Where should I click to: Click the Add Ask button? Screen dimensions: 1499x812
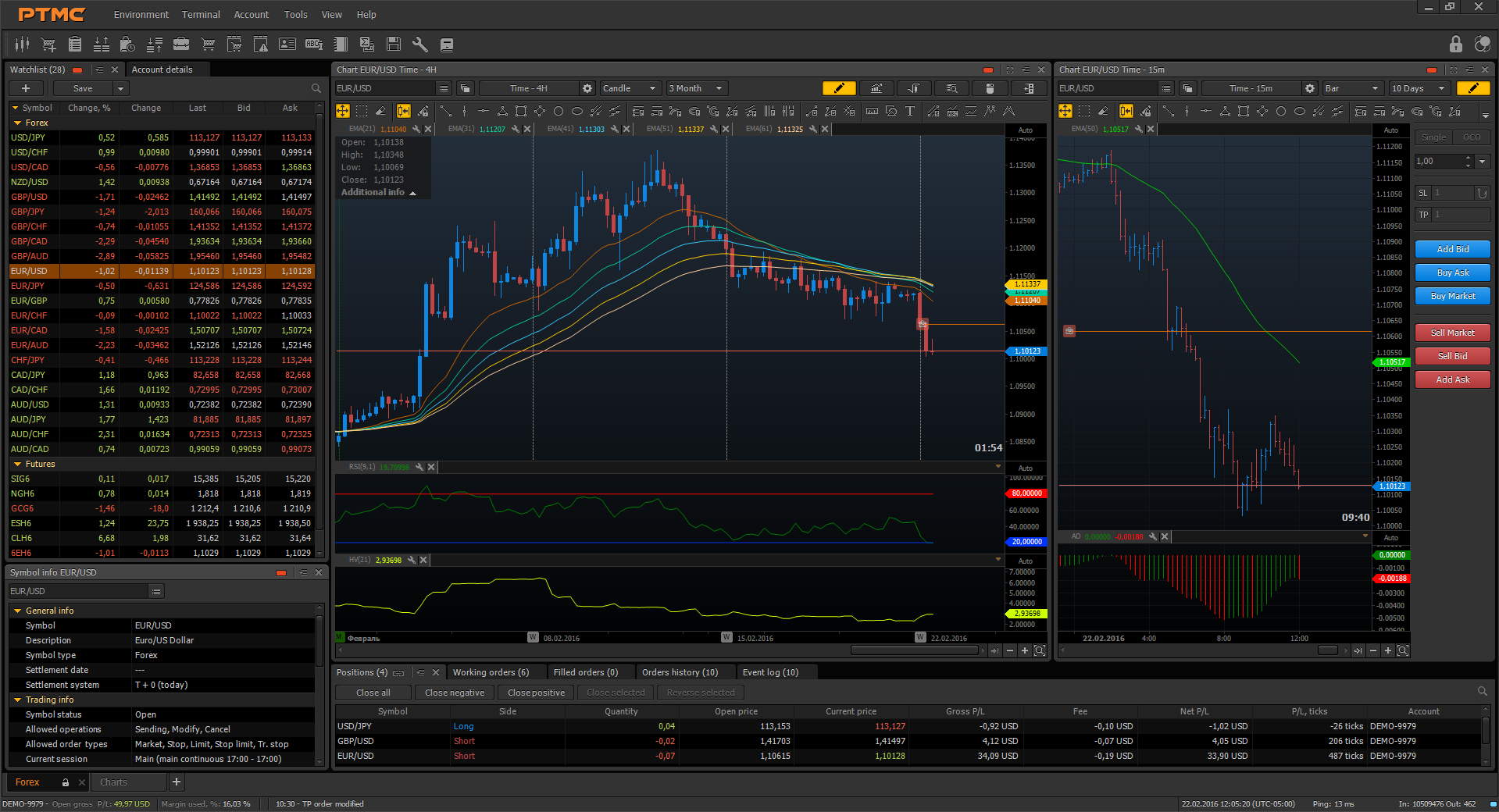coord(1453,379)
